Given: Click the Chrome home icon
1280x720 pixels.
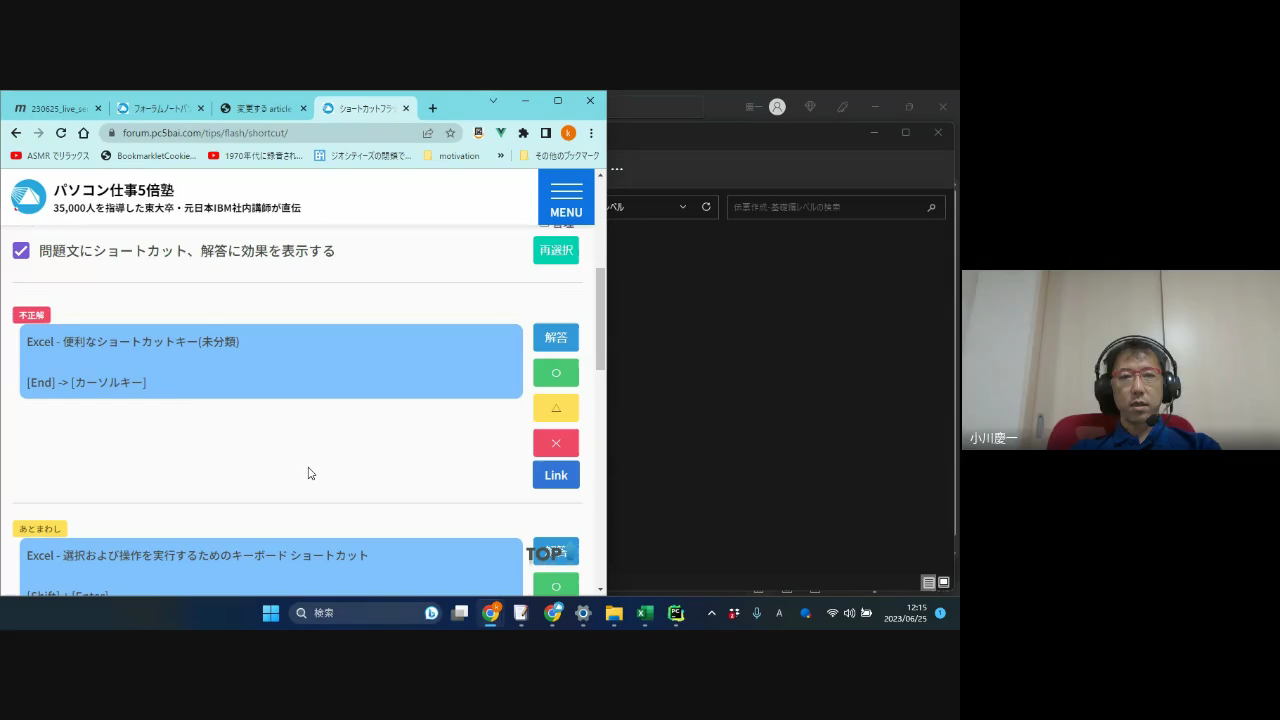Looking at the screenshot, I should 83,133.
